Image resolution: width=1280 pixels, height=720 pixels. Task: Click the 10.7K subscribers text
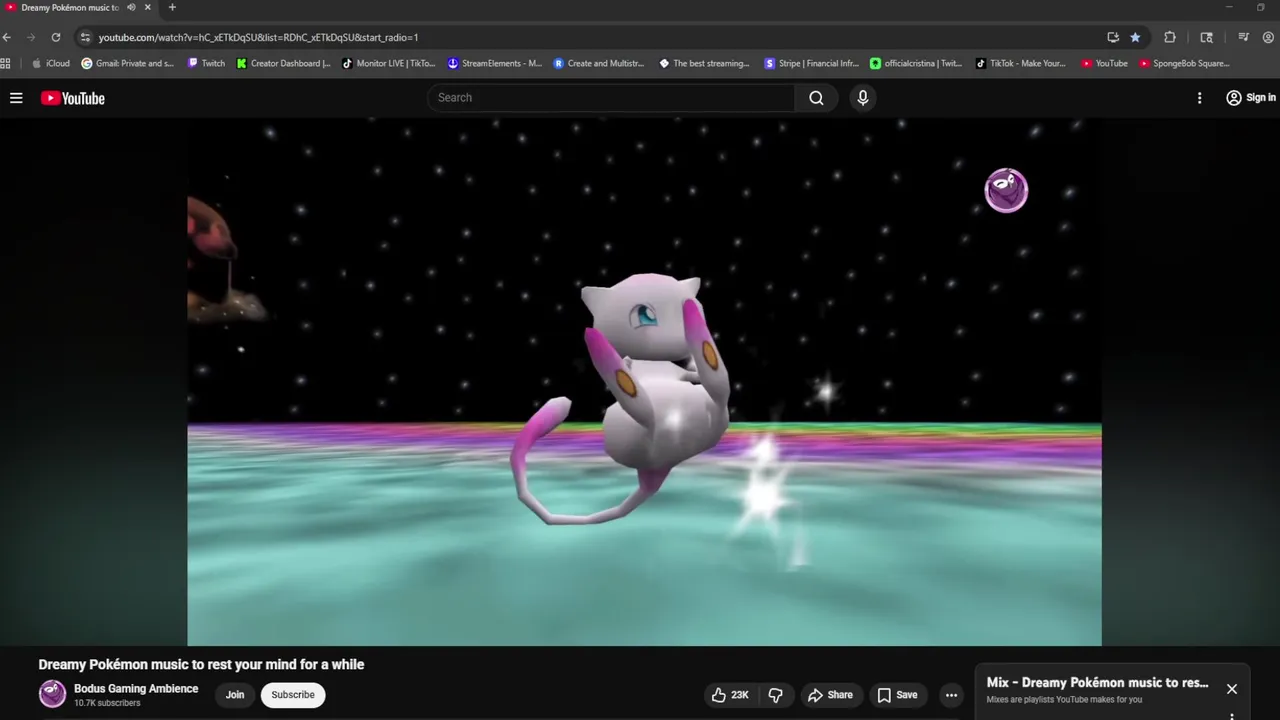click(107, 703)
